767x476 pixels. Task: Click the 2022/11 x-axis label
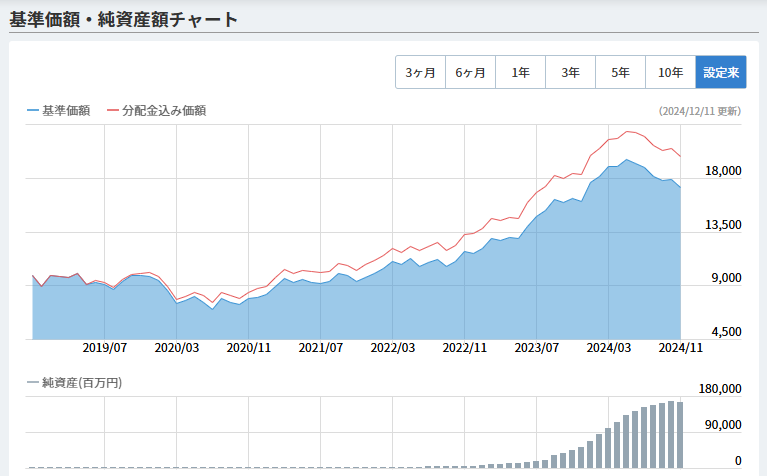pyautogui.click(x=465, y=348)
